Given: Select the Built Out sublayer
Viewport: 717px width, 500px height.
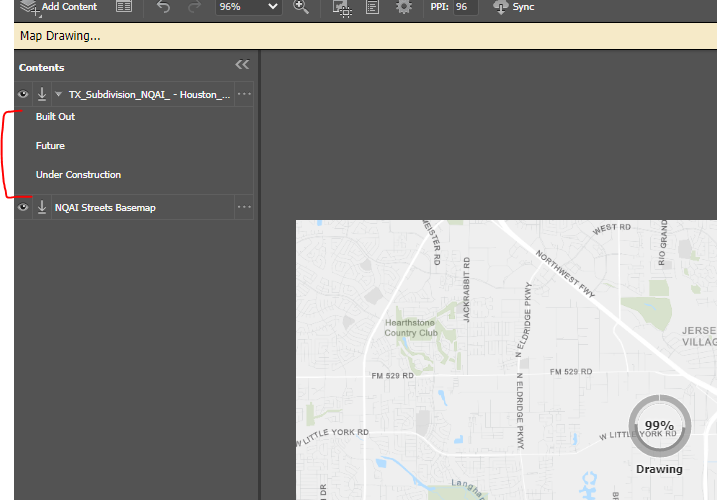Looking at the screenshot, I should 55,117.
